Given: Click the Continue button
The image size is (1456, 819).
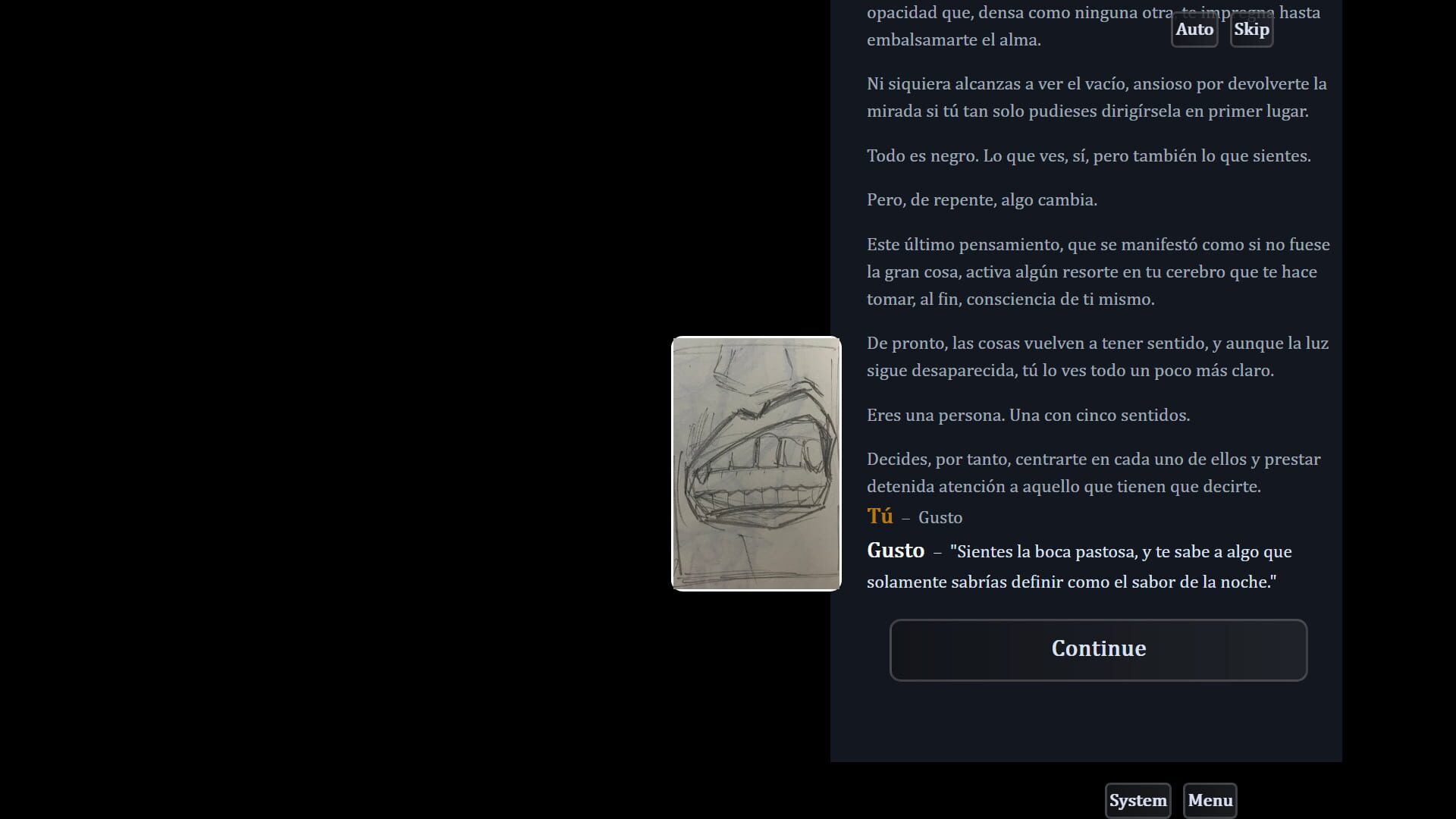Looking at the screenshot, I should point(1098,650).
